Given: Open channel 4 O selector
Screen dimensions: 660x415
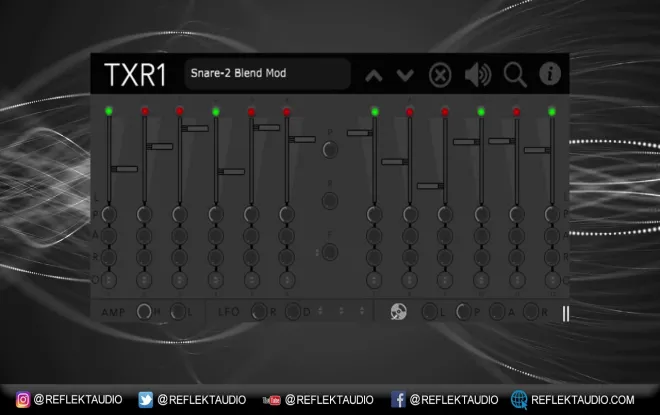Looking at the screenshot, I should pyautogui.click(x=216, y=279).
